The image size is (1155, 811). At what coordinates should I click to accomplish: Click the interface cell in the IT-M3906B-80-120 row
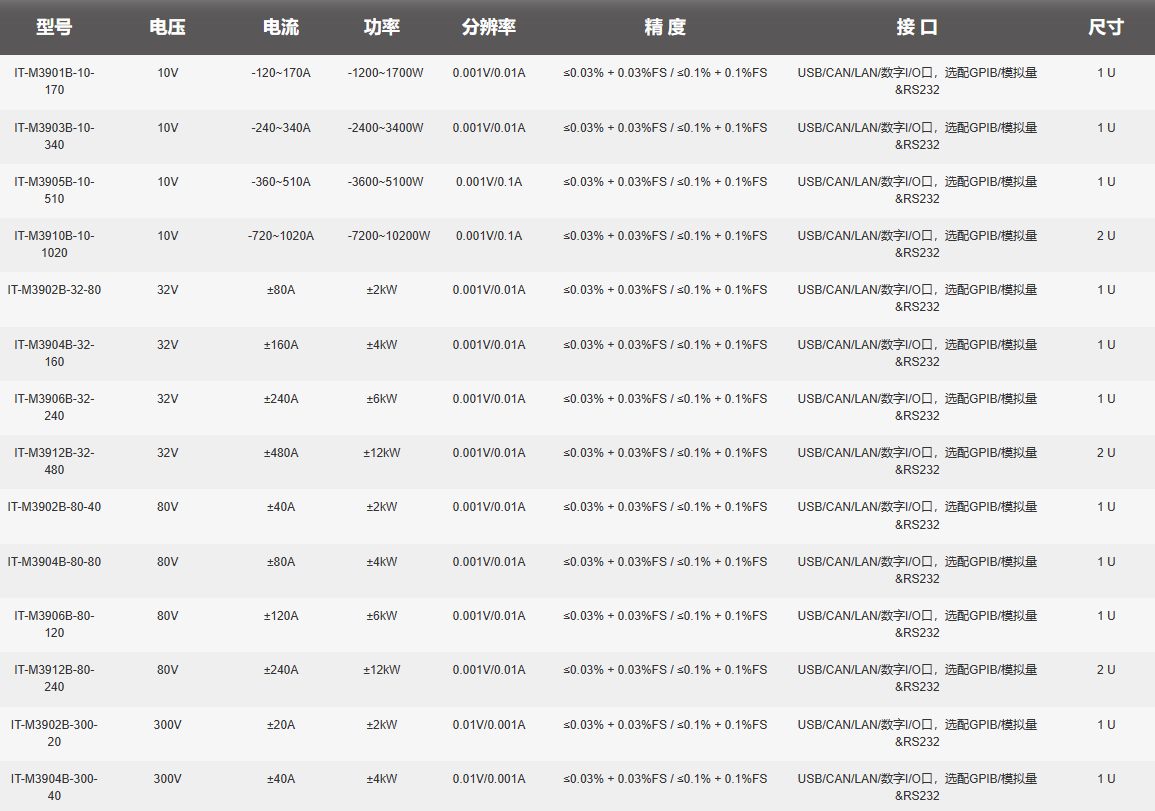pos(917,624)
